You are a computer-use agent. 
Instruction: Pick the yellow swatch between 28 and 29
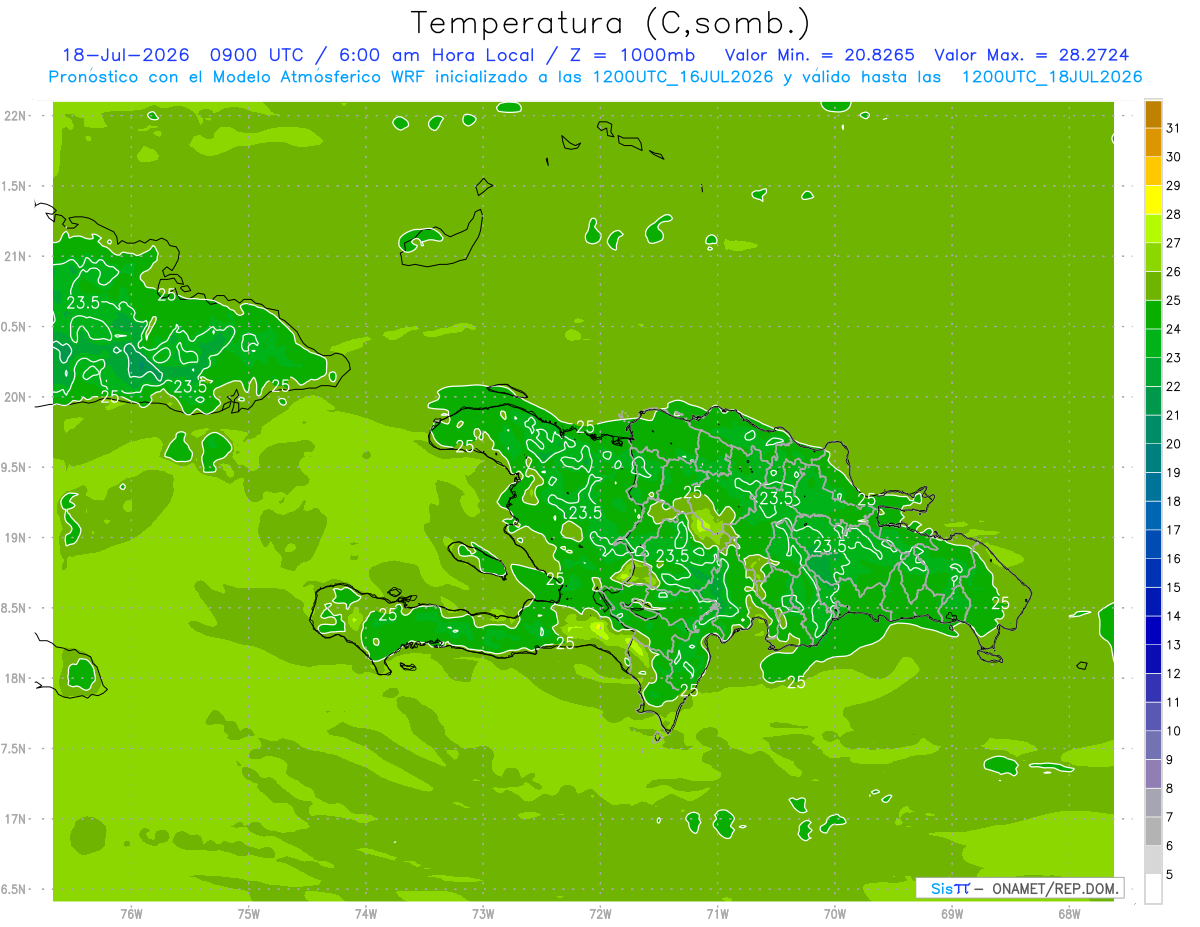[1153, 200]
